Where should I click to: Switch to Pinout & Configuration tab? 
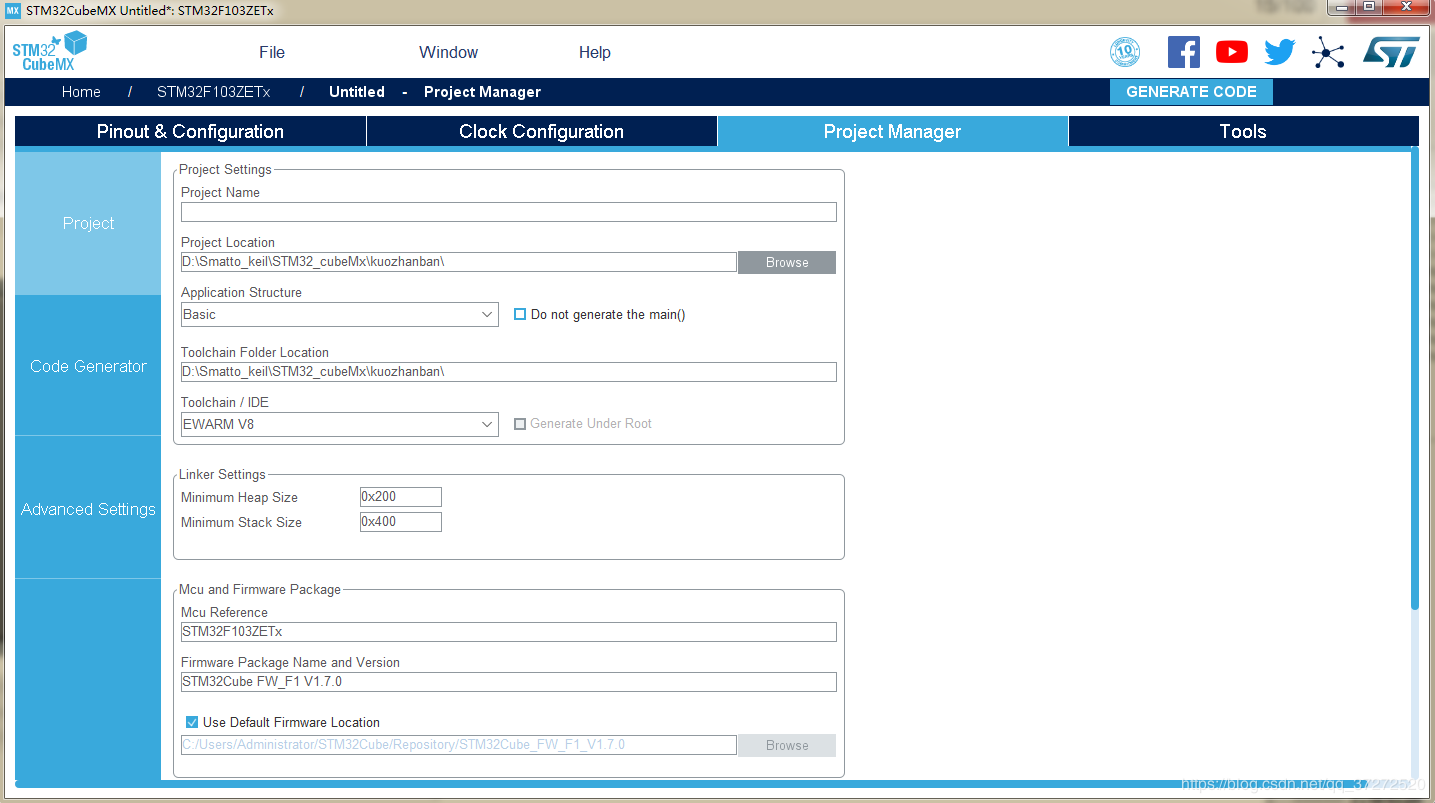click(x=190, y=131)
